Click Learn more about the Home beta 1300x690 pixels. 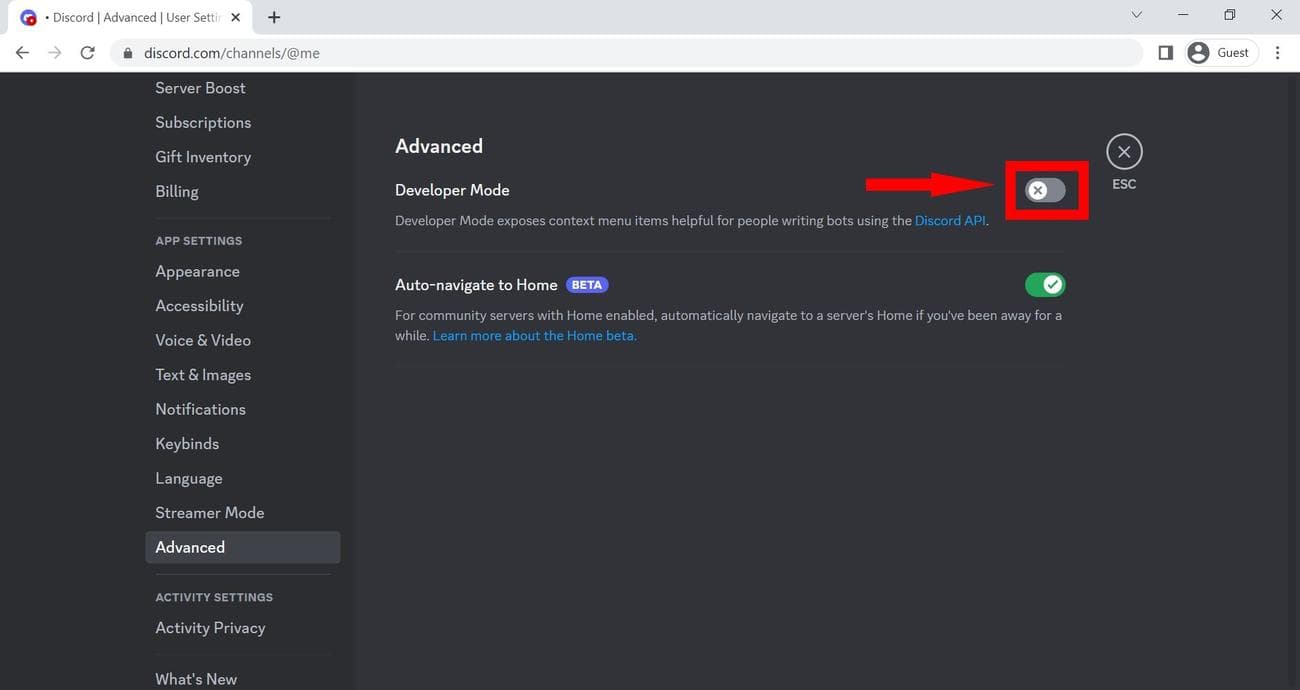pos(534,336)
